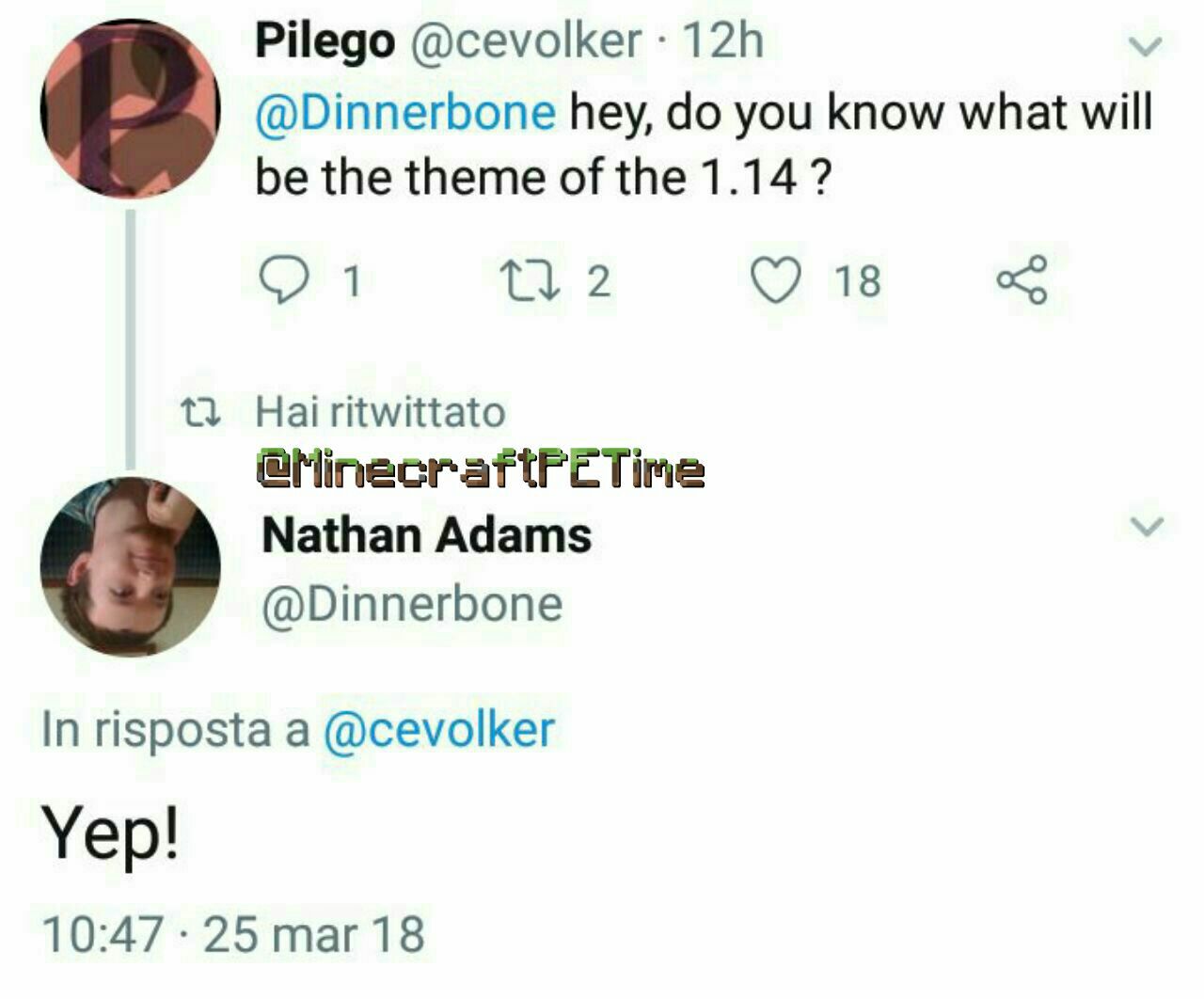
Task: Click the Nathan Adams display name
Action: pyautogui.click(x=427, y=536)
